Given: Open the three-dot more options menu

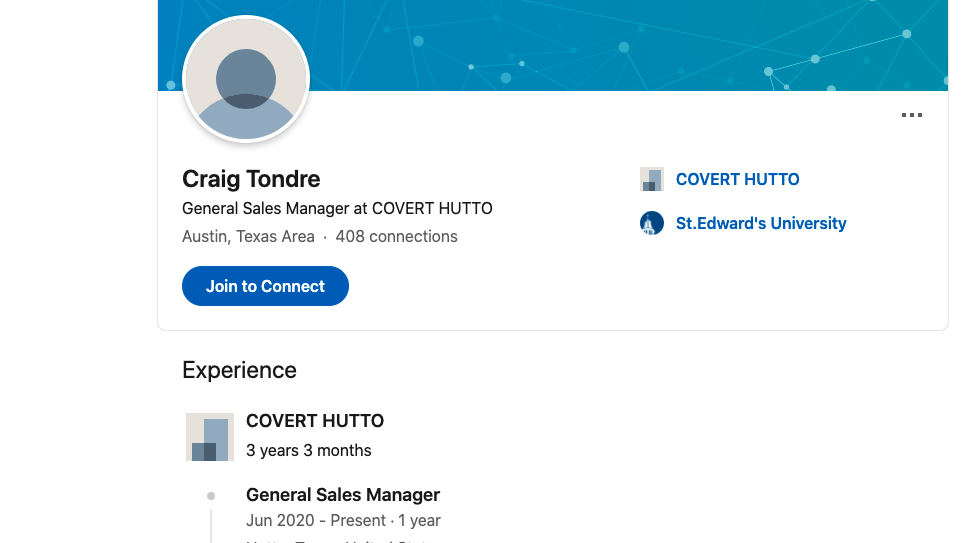Looking at the screenshot, I should click(x=911, y=116).
